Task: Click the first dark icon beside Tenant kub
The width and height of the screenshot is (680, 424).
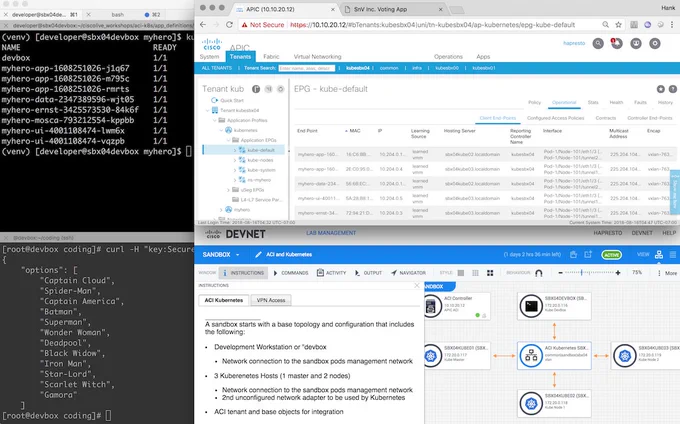Action: pos(256,89)
